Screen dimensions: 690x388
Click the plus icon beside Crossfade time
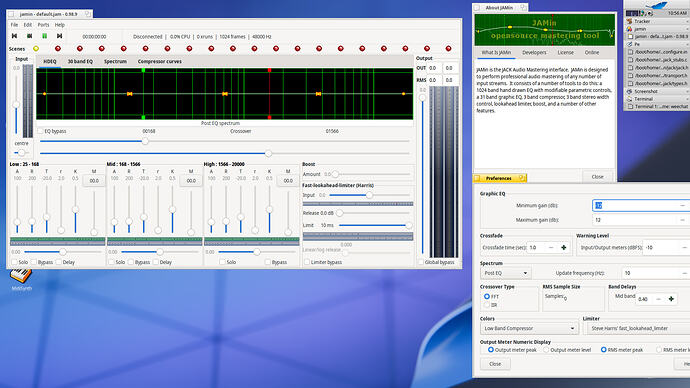coord(563,248)
